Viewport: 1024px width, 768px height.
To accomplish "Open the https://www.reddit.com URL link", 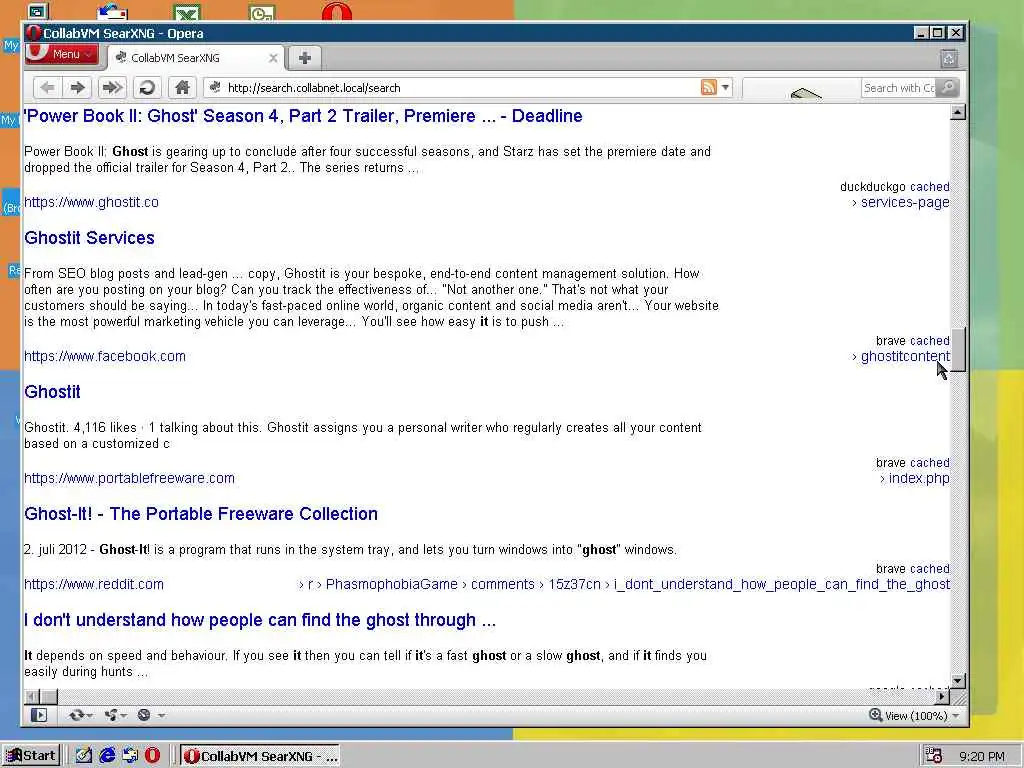I will point(94,584).
